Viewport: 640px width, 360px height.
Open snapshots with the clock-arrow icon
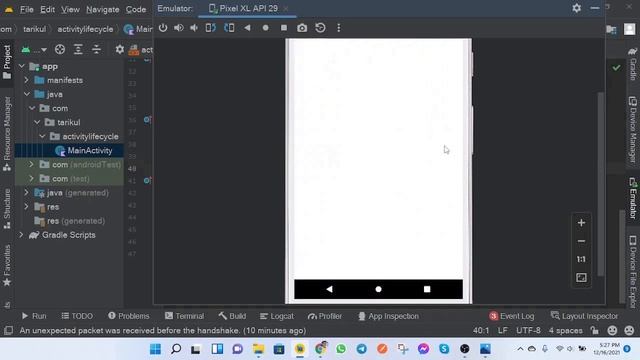tap(320, 28)
